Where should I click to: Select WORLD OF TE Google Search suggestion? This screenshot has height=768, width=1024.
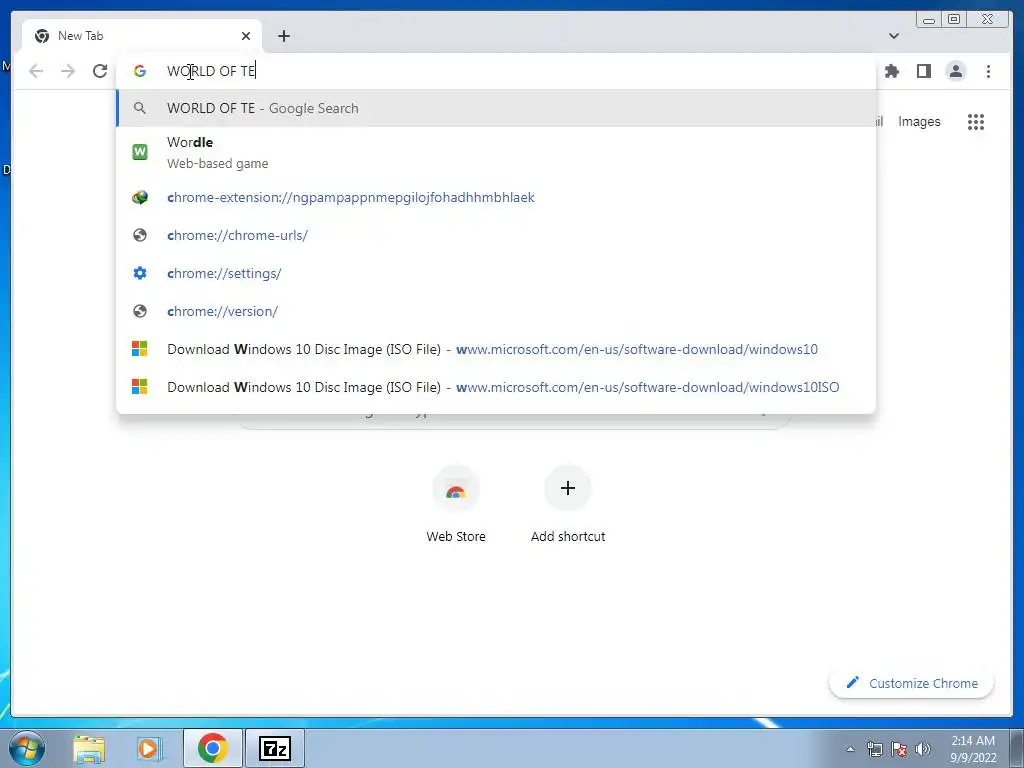point(496,108)
